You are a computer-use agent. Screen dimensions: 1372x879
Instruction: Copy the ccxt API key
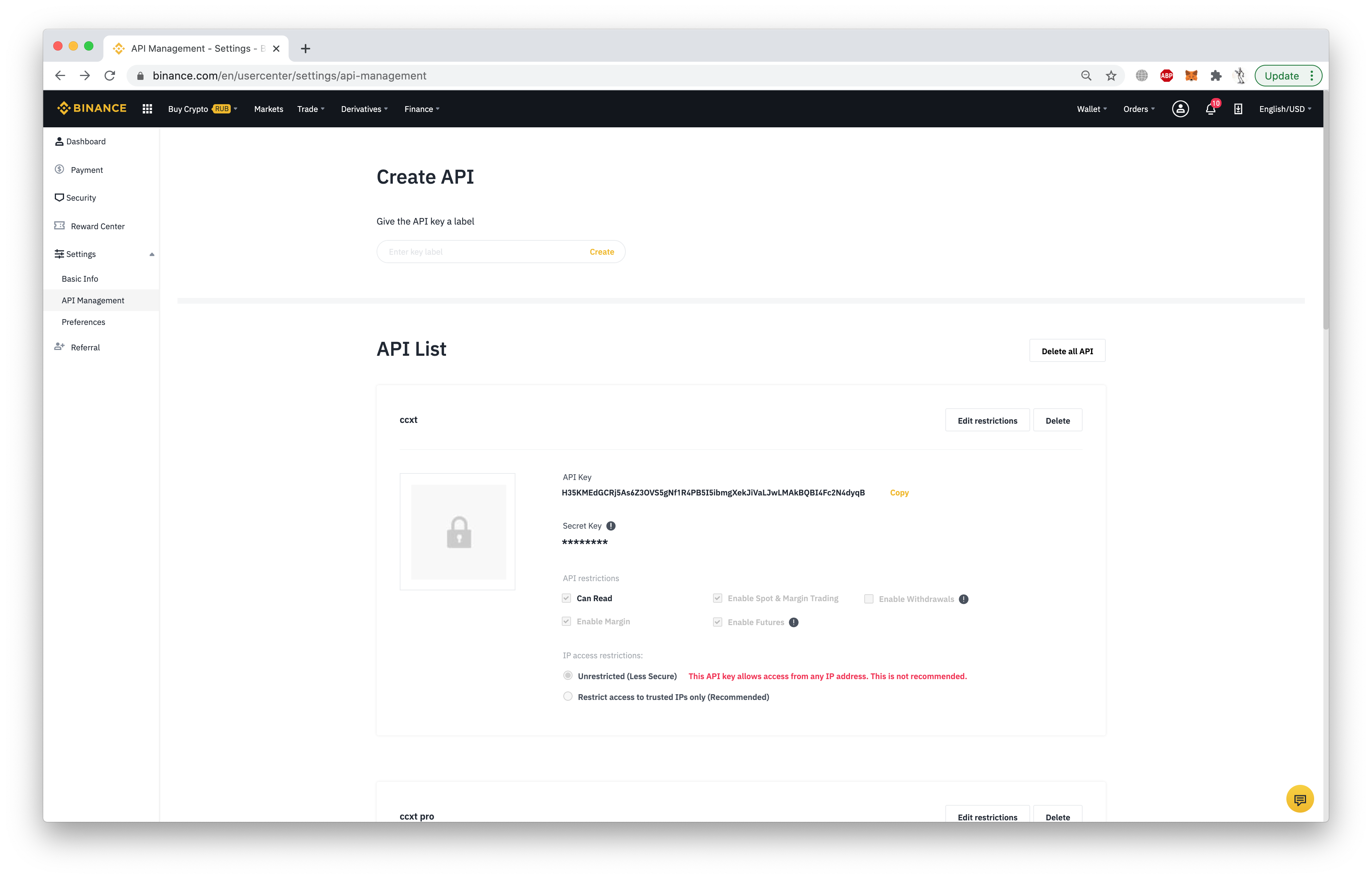pyautogui.click(x=899, y=493)
